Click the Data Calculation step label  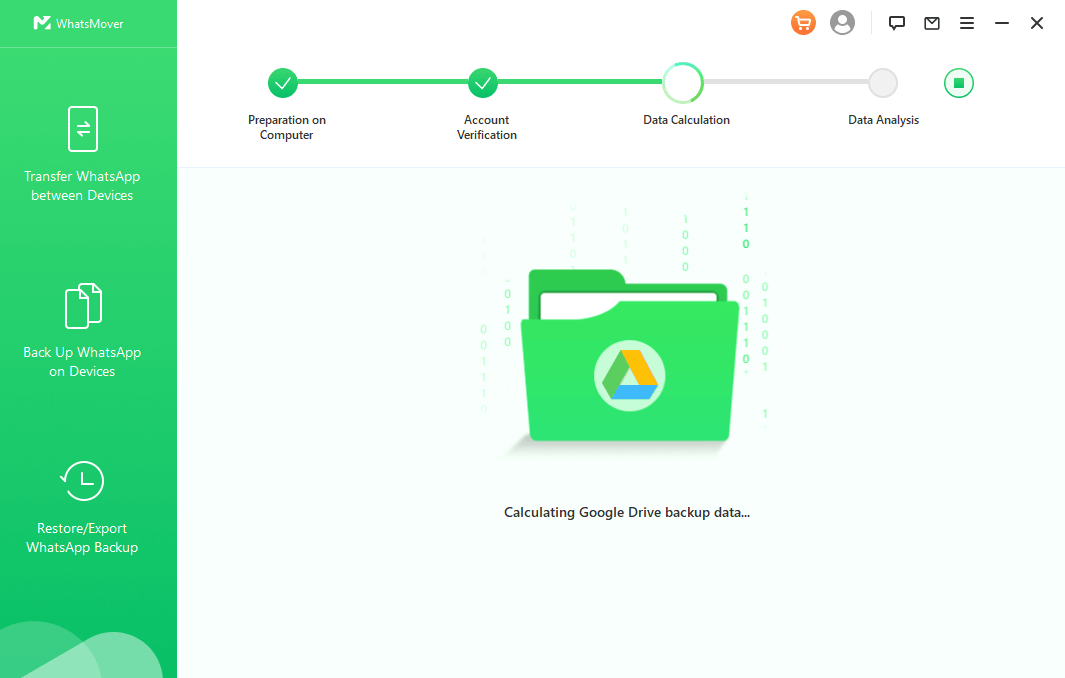(686, 120)
